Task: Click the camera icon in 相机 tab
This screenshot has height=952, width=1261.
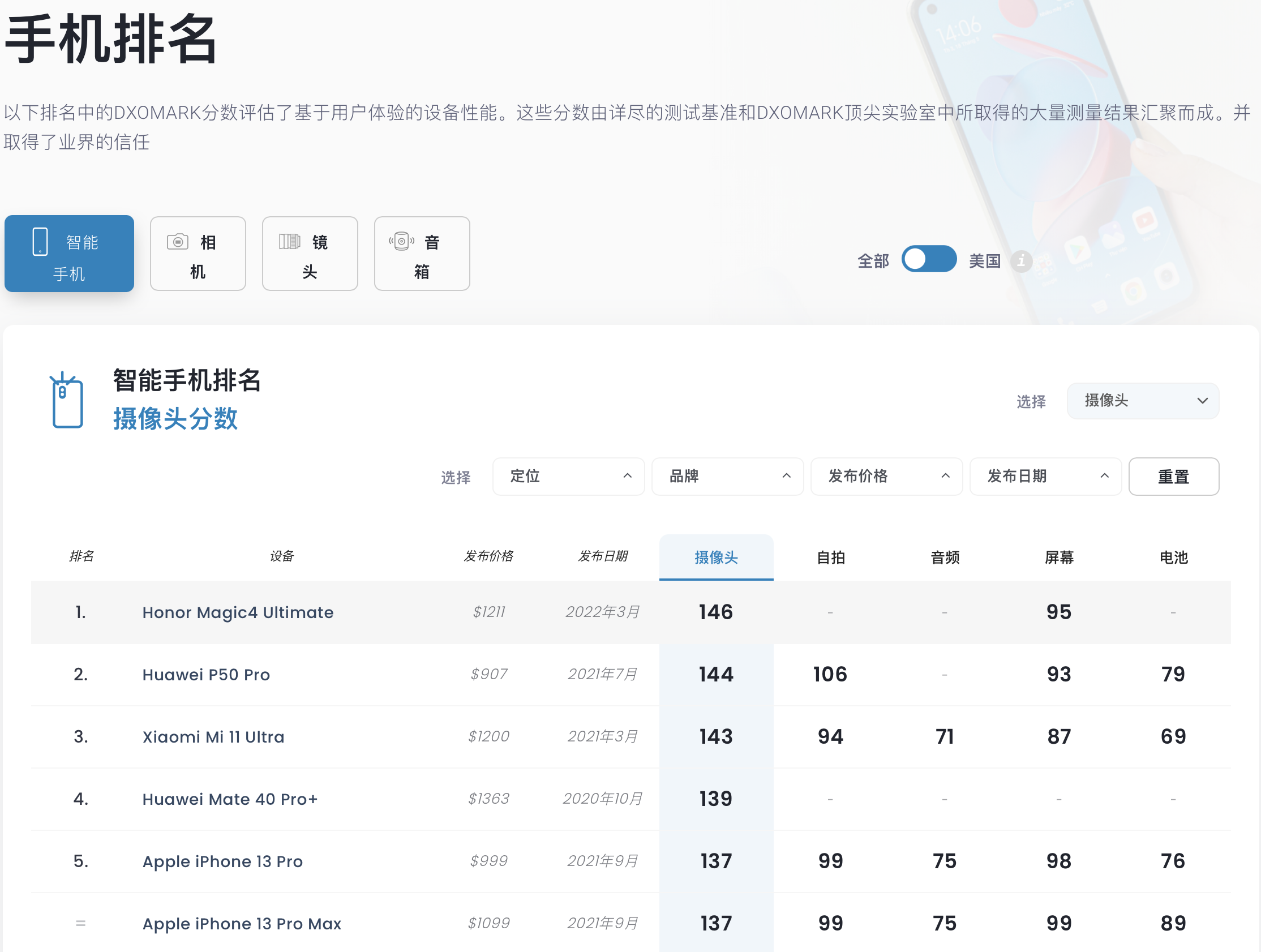Action: (x=177, y=242)
